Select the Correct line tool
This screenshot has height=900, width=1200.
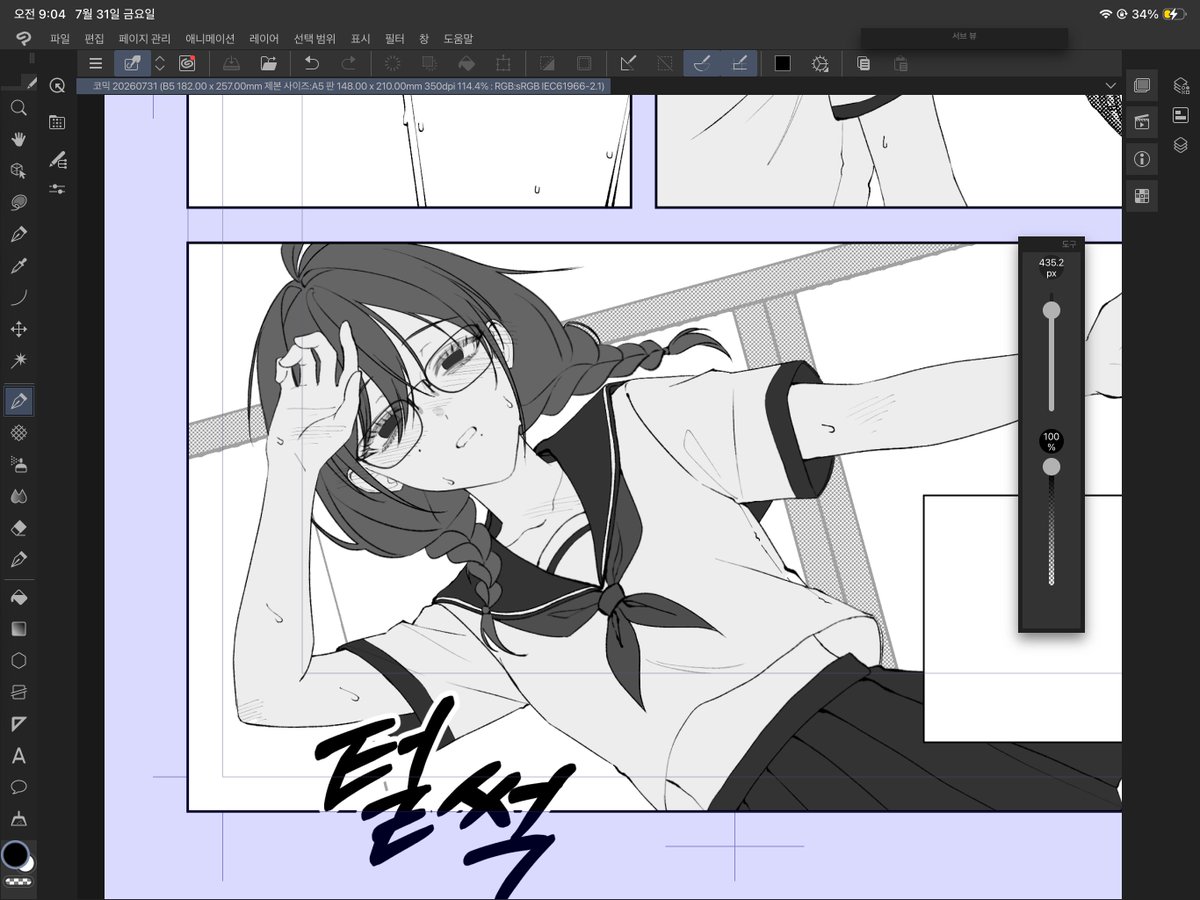coord(18,819)
